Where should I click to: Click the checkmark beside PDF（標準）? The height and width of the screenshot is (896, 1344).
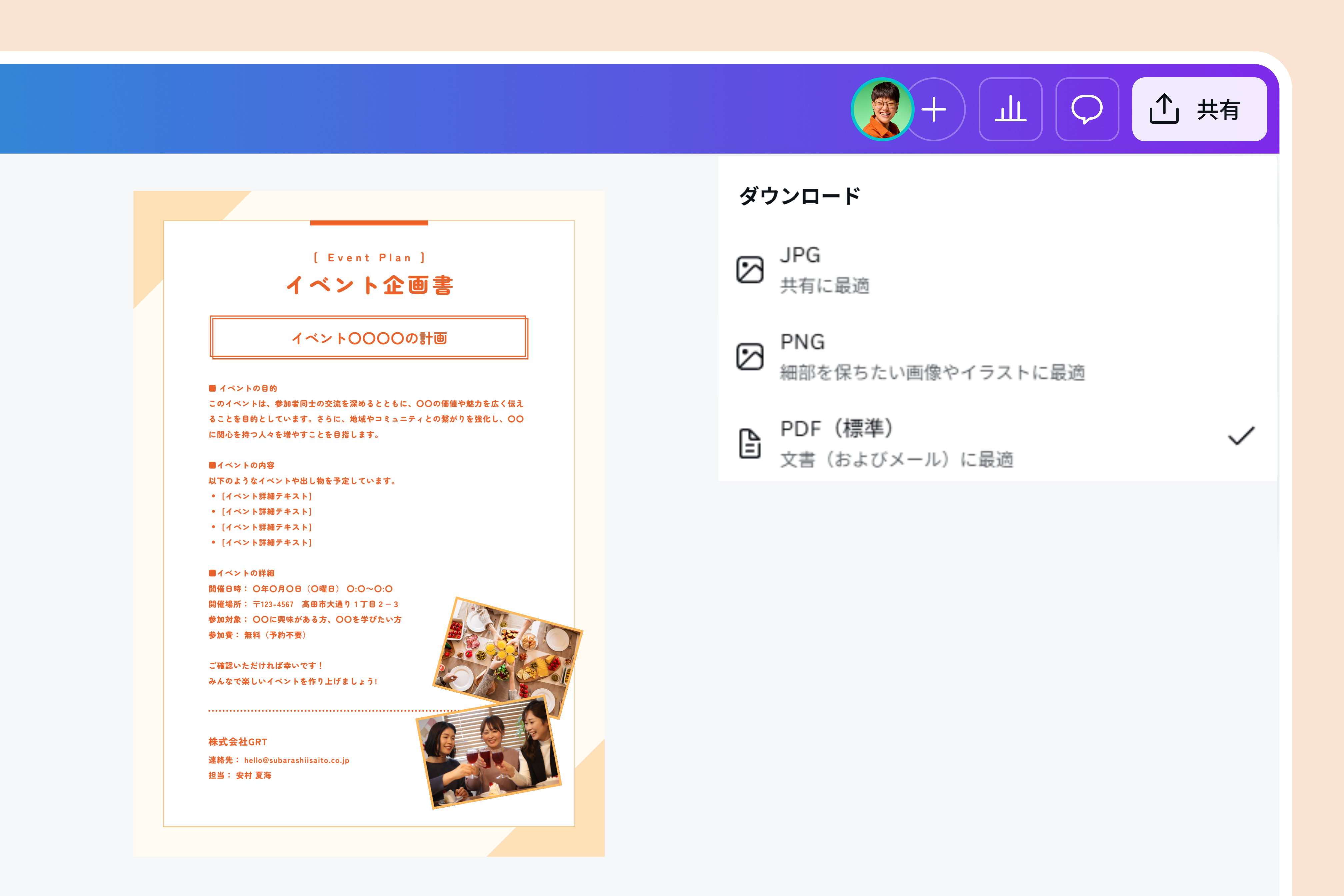(1241, 436)
